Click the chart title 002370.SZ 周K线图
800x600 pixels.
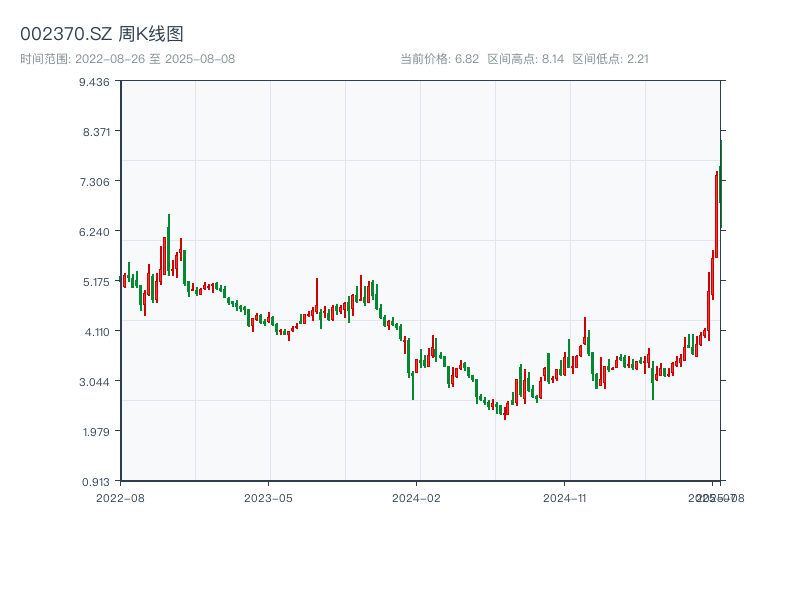point(102,35)
